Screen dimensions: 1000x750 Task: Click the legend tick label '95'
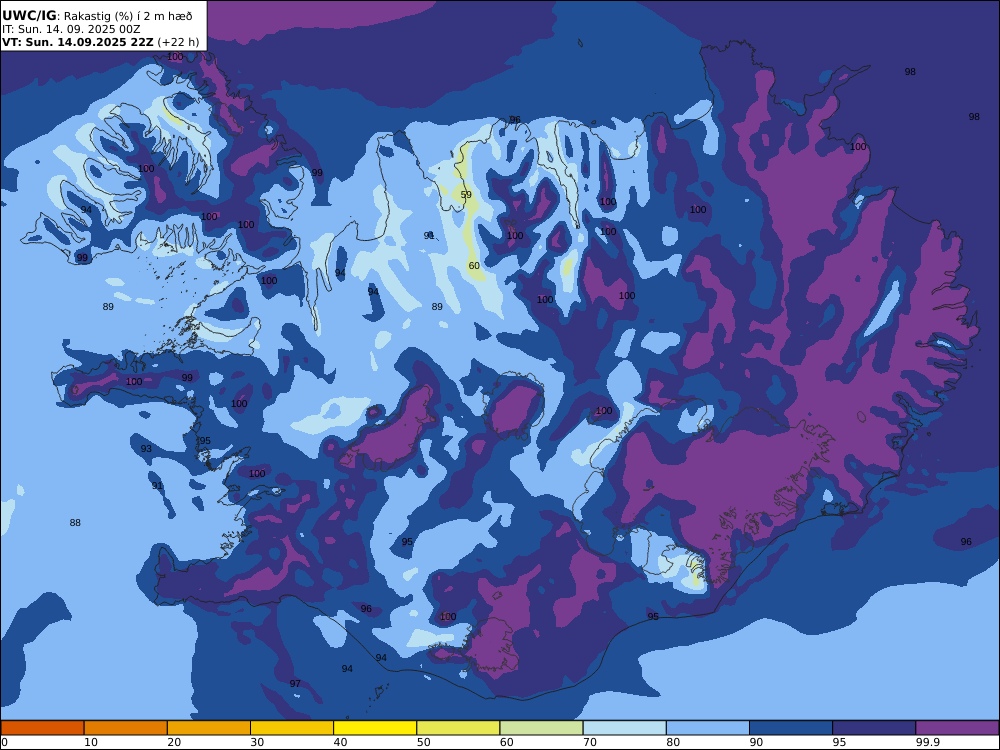pyautogui.click(x=839, y=742)
